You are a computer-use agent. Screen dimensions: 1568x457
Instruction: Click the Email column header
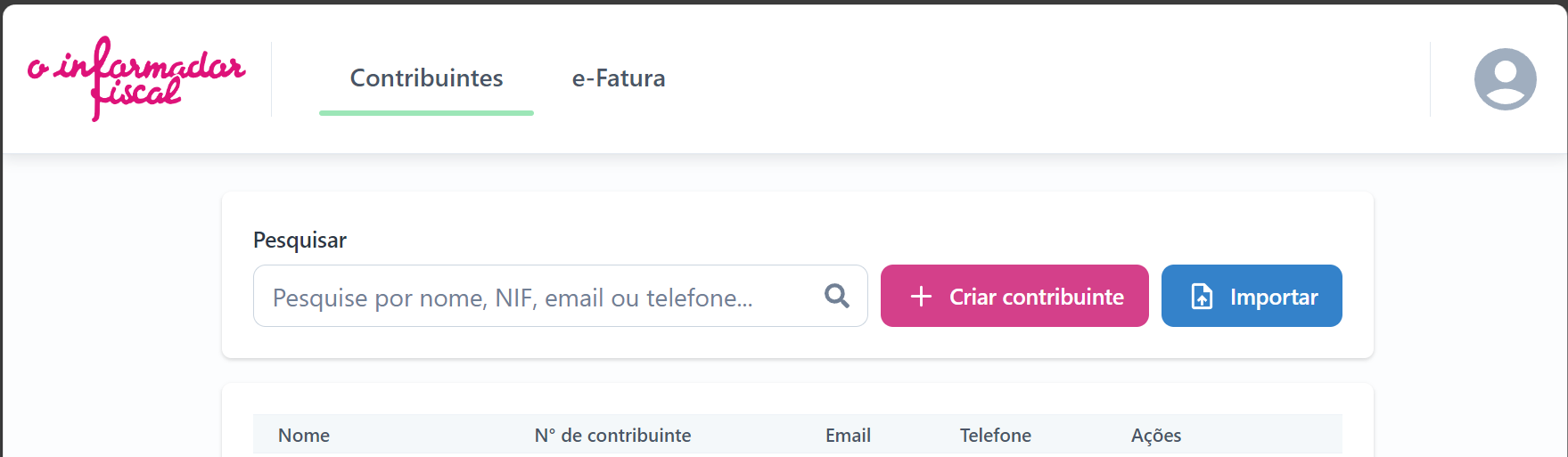[848, 435]
